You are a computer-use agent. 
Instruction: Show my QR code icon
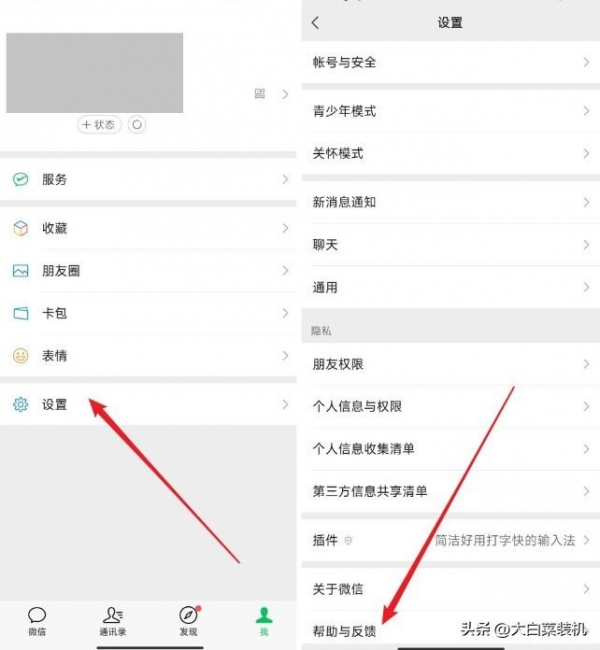point(260,93)
